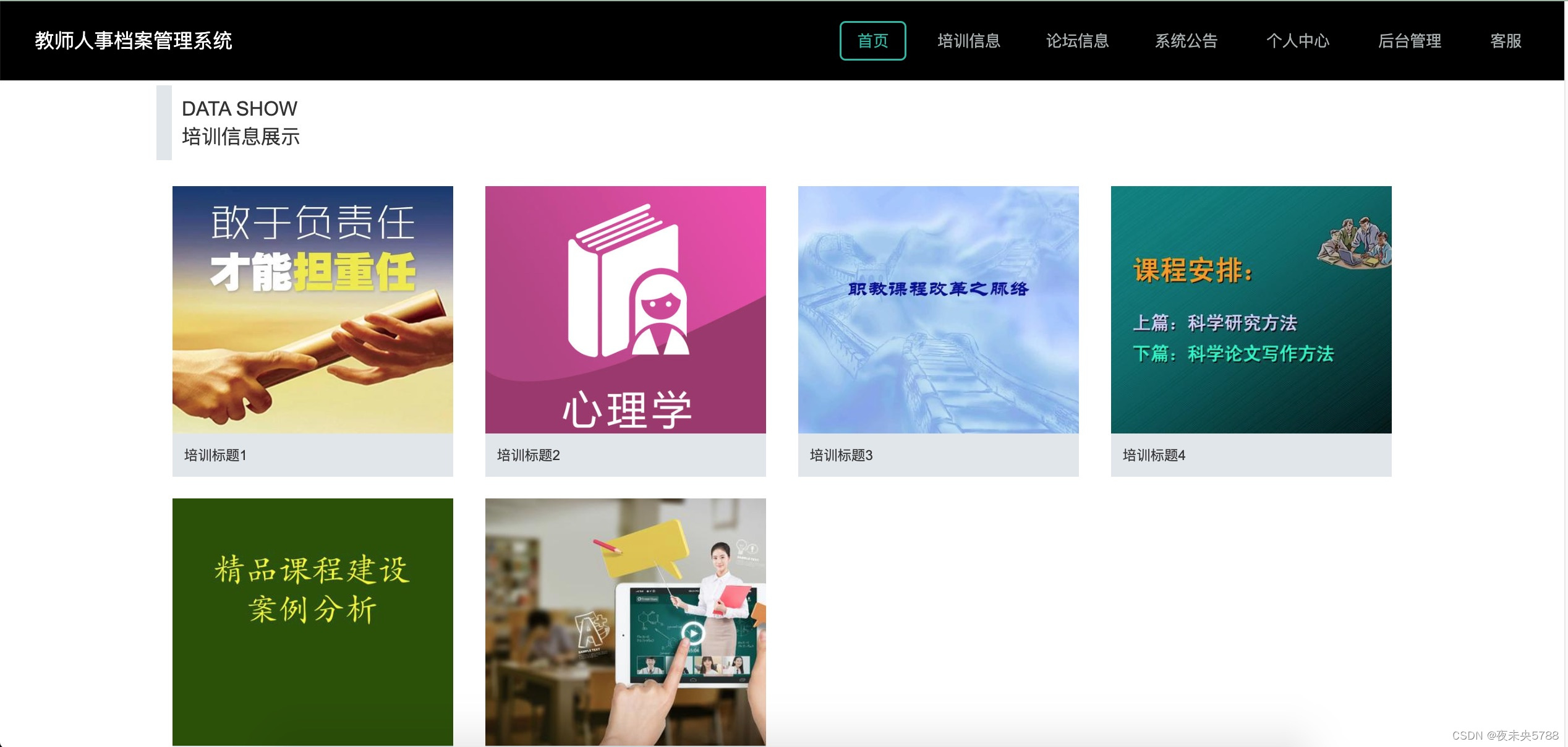Screen dimensions: 1568x747
Task: Open 系统公告 announcements page
Action: (1186, 41)
